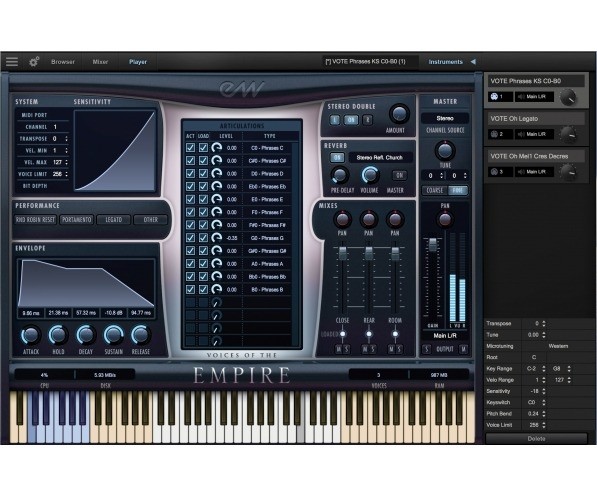Screen dimensions: 597x497
Task: Click the Stereo Double Amount knob
Action: tap(399, 114)
